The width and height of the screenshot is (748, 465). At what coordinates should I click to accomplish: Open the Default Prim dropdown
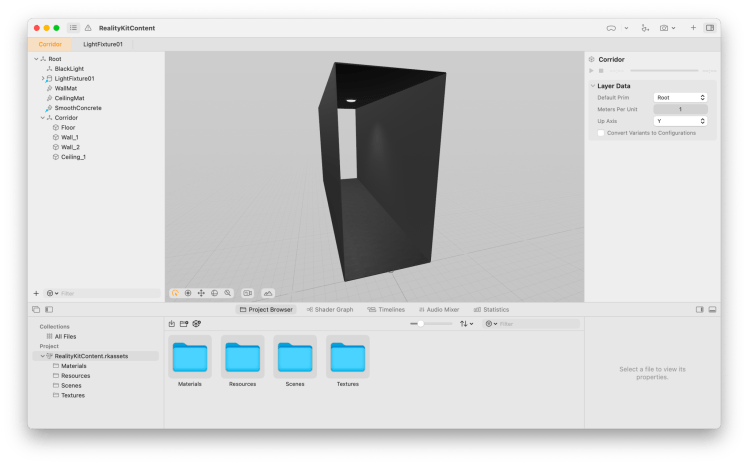[x=680, y=97]
